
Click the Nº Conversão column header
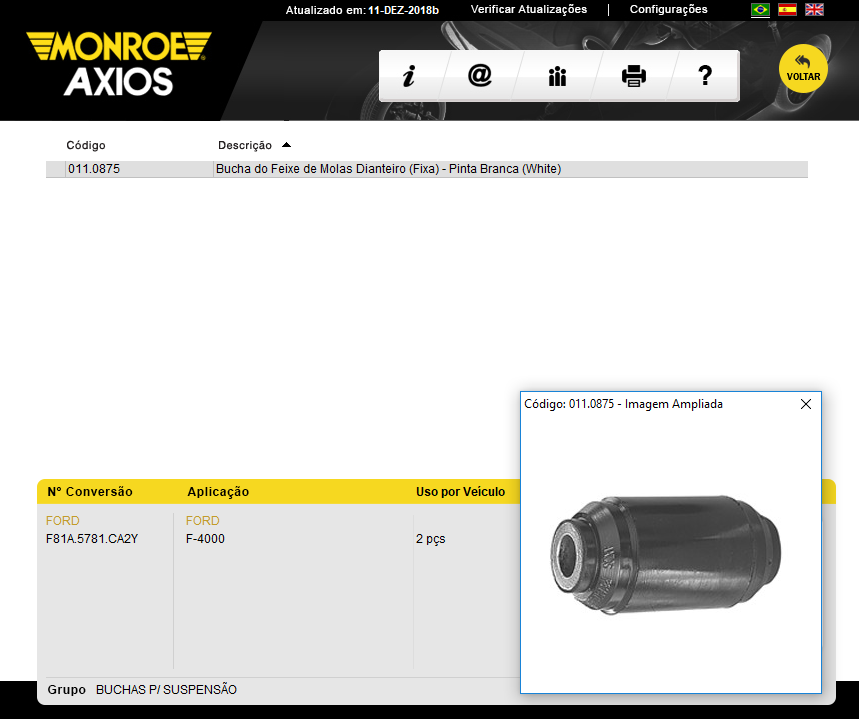90,492
